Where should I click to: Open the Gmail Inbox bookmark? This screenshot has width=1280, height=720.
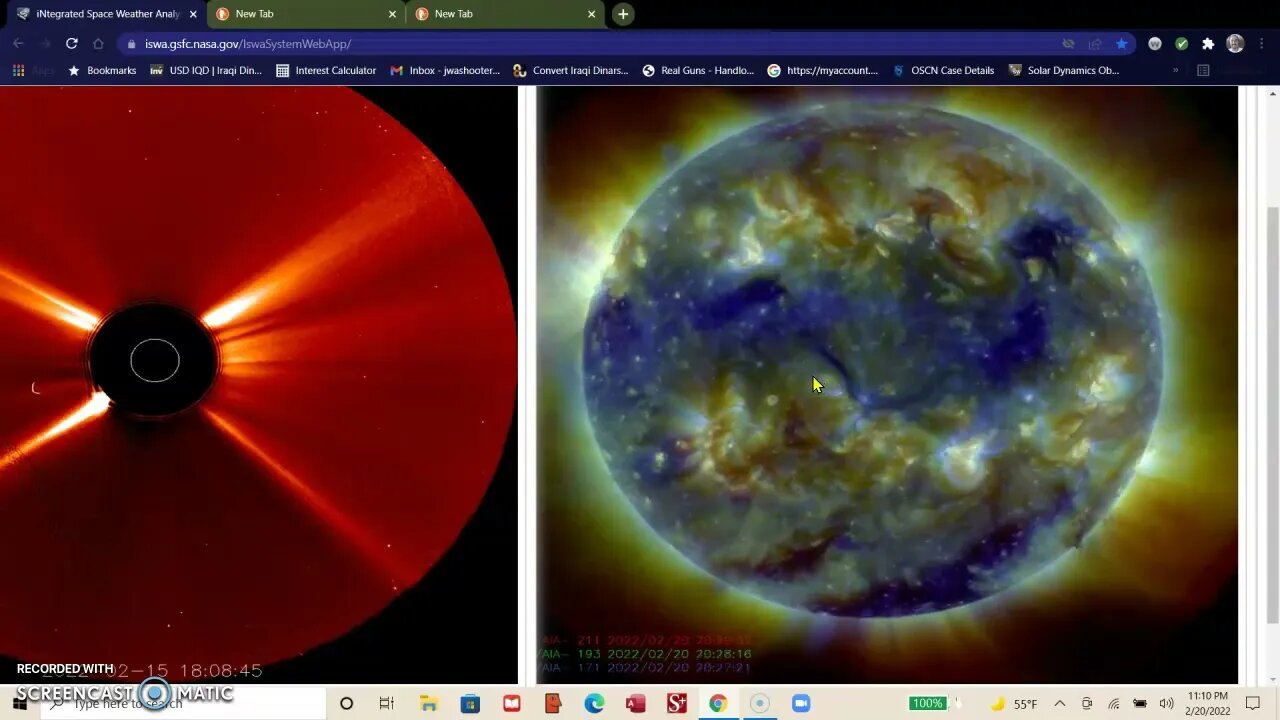coord(445,70)
